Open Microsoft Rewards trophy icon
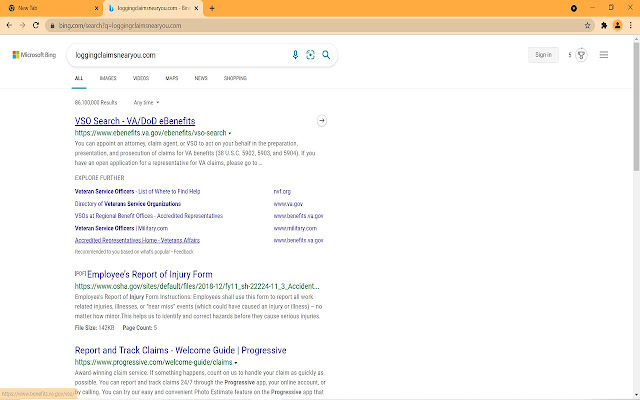The height and width of the screenshot is (400, 640). tap(581, 55)
